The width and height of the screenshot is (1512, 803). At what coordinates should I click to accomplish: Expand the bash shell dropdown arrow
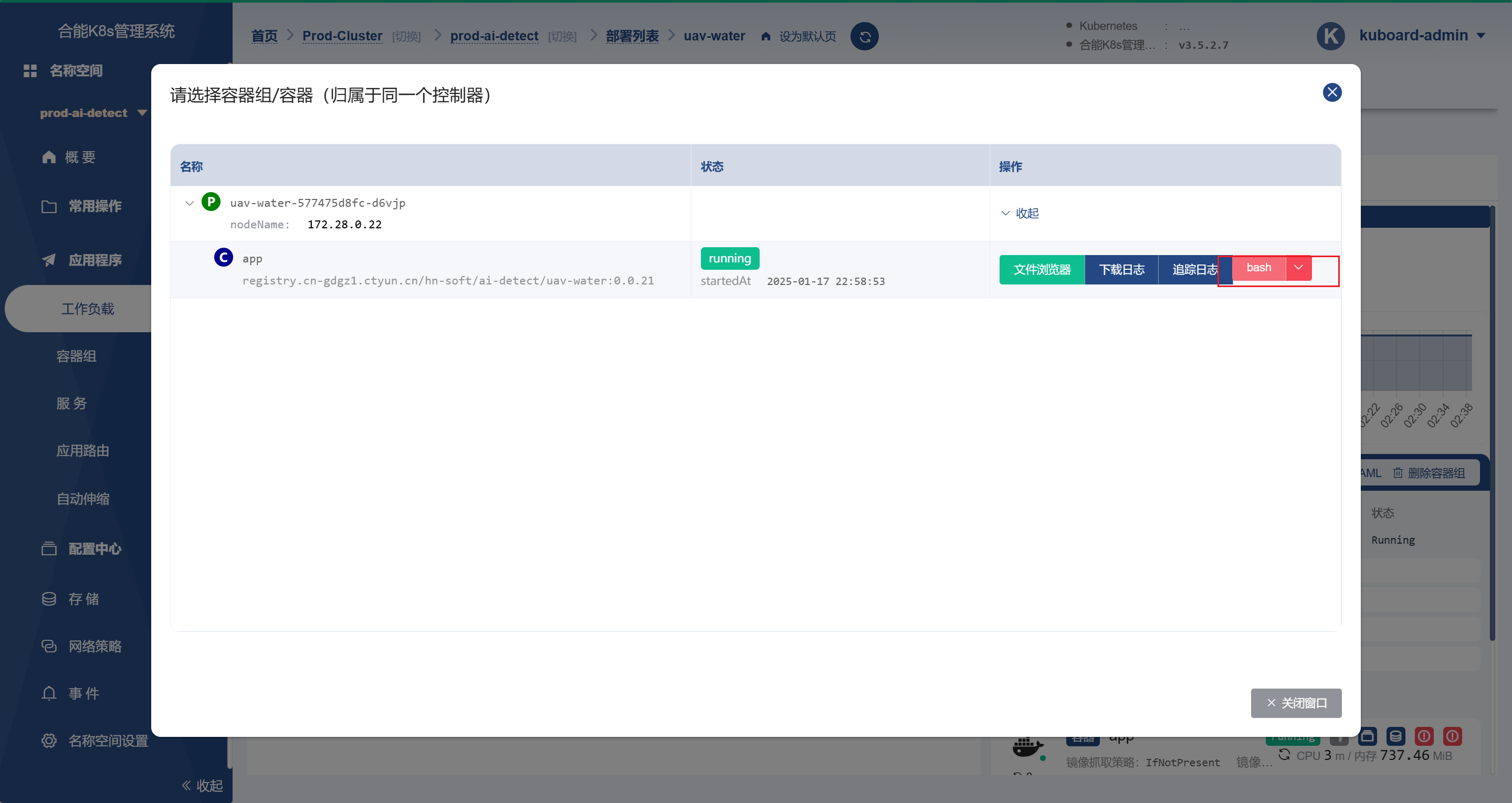click(x=1298, y=268)
